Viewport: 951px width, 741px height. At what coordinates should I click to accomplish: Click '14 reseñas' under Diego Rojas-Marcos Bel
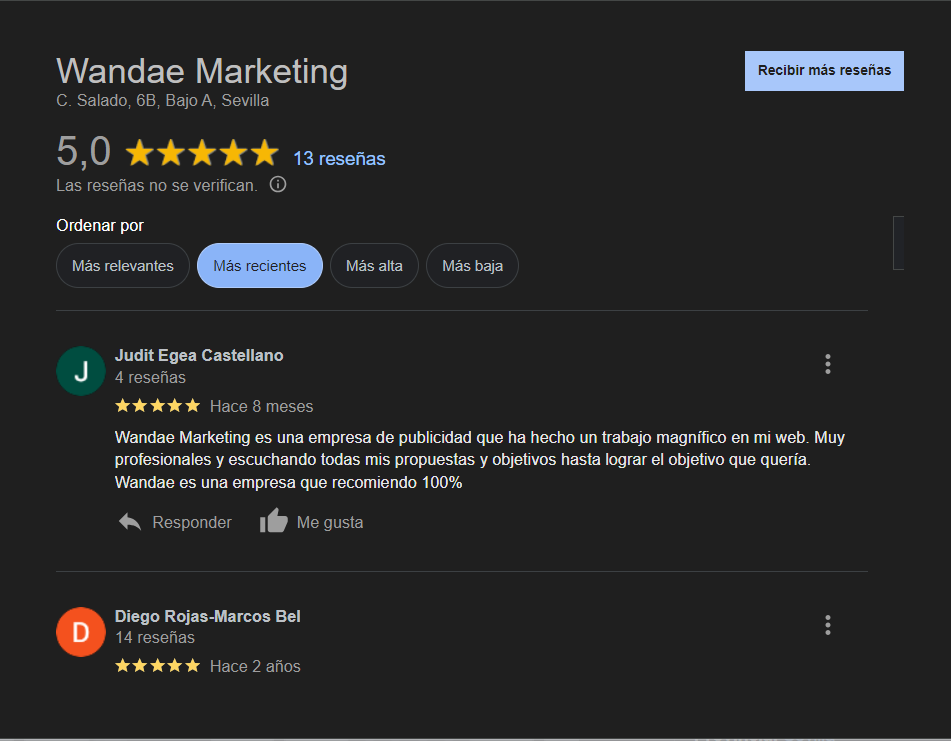(155, 637)
